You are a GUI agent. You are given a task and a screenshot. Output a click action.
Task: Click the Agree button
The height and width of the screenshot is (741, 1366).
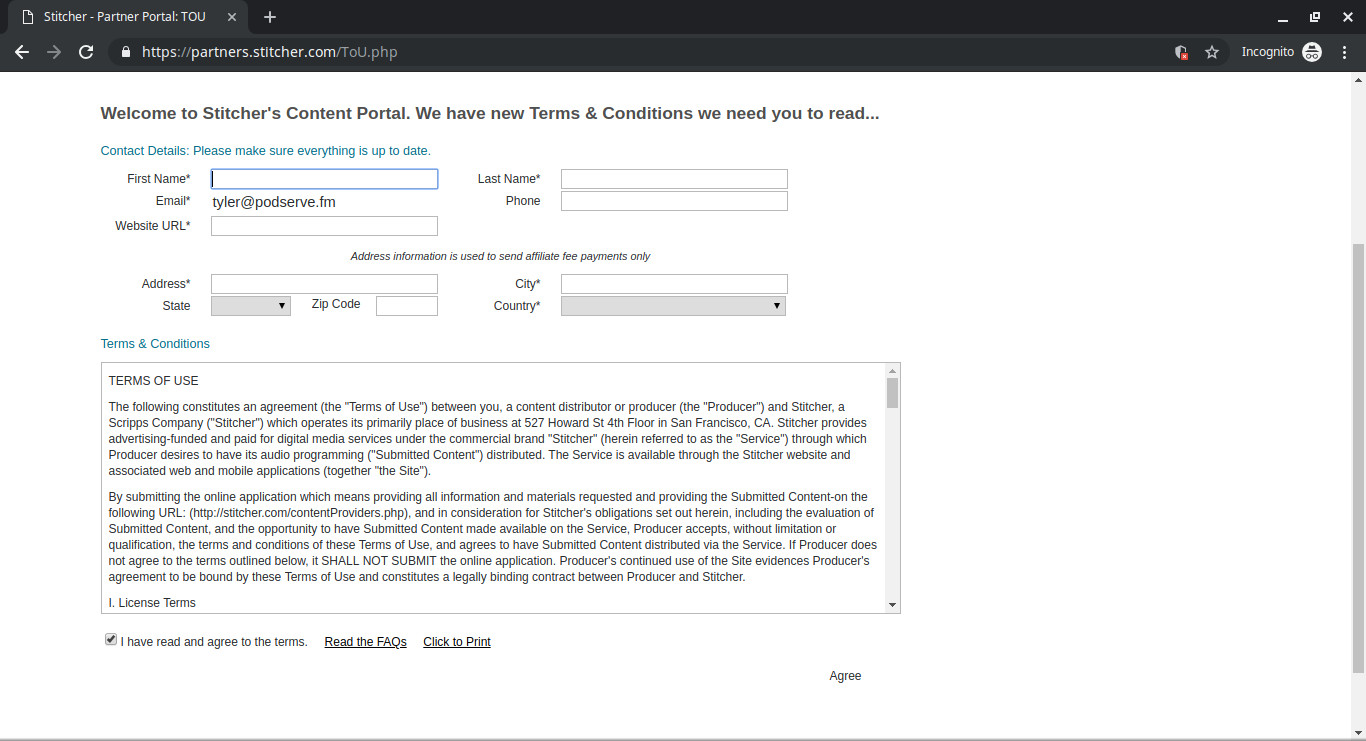tap(845, 676)
